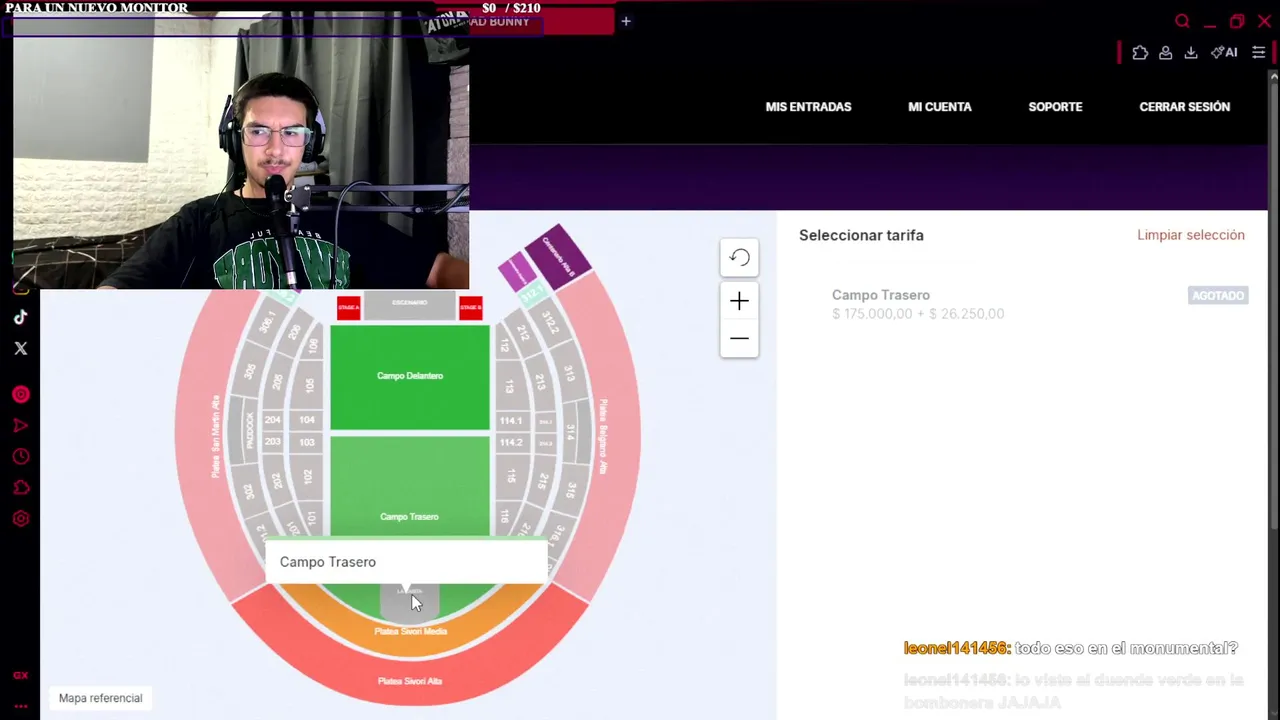Viewport: 1280px width, 720px height.
Task: Open the browser easy setup menu
Action: click(x=1259, y=53)
